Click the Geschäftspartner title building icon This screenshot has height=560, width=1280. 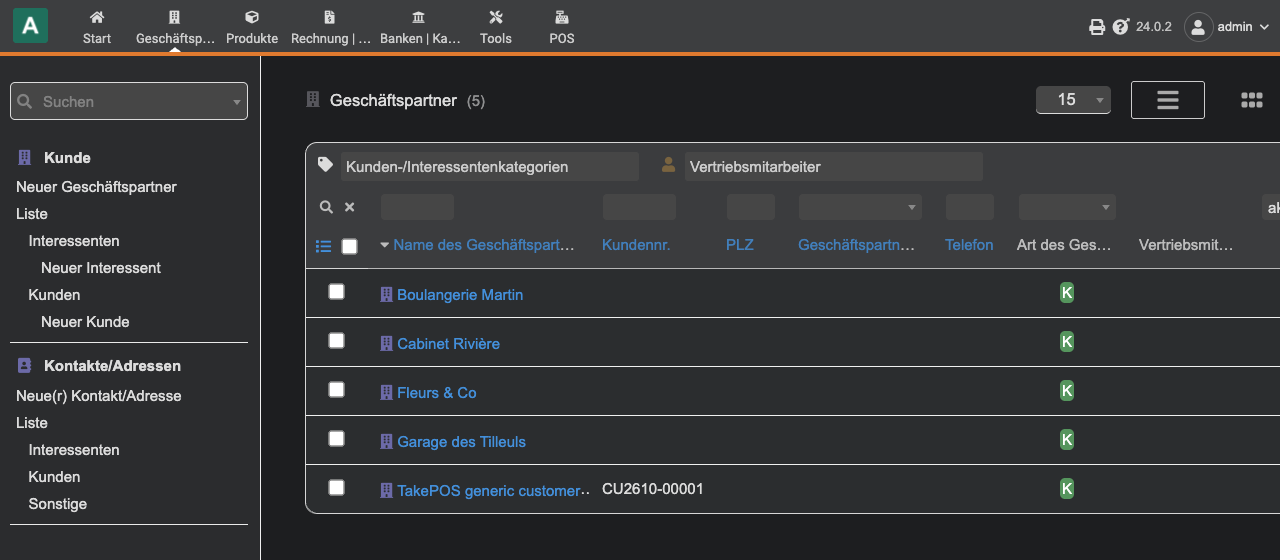pos(312,100)
